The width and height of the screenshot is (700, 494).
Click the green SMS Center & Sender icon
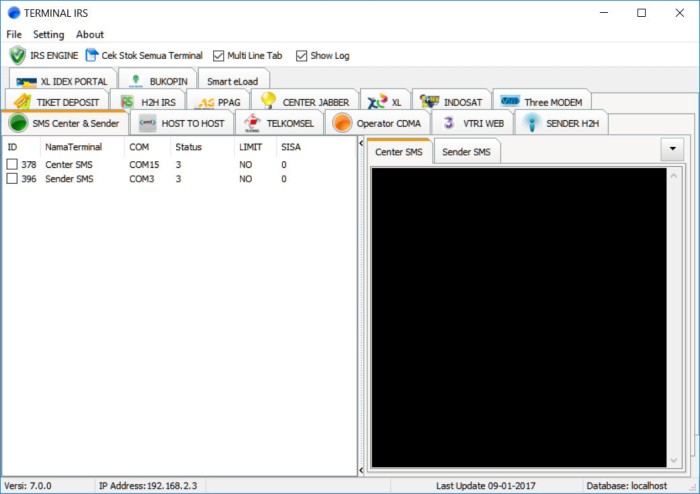[x=18, y=123]
